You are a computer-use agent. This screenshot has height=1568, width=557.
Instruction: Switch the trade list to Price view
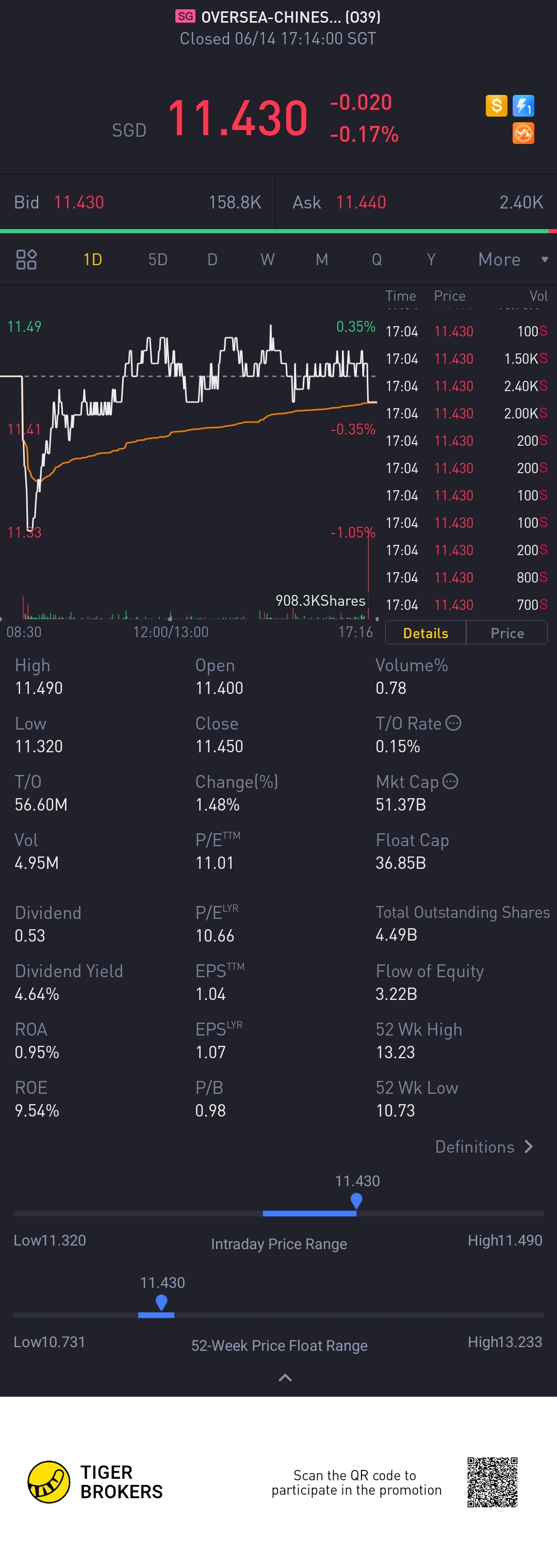(507, 633)
